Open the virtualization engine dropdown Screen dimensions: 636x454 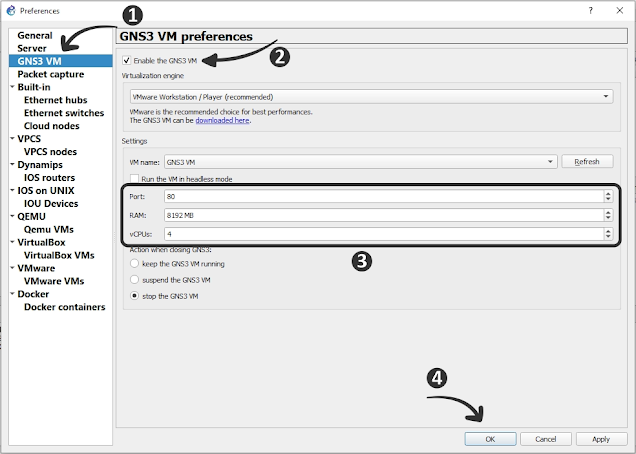[x=372, y=97]
